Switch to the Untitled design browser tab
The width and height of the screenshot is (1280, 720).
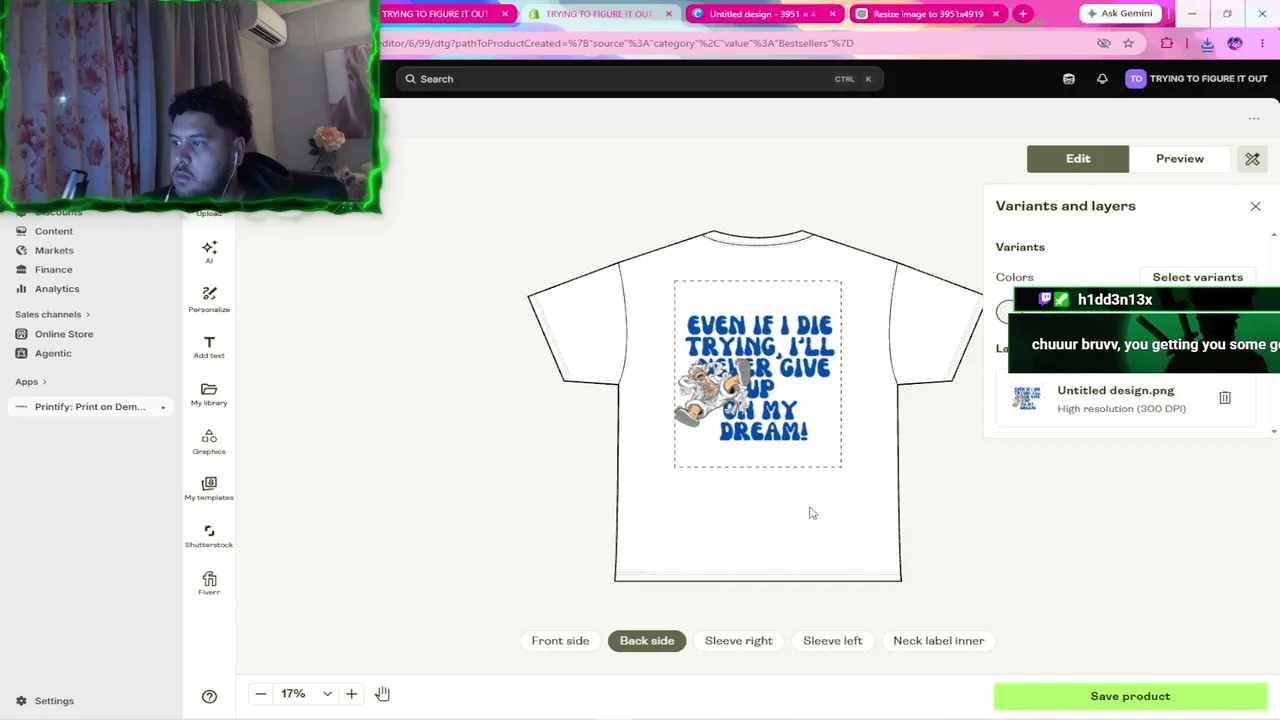point(763,14)
